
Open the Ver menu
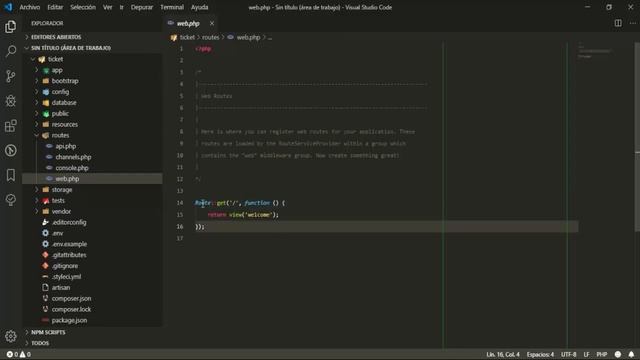click(x=107, y=7)
